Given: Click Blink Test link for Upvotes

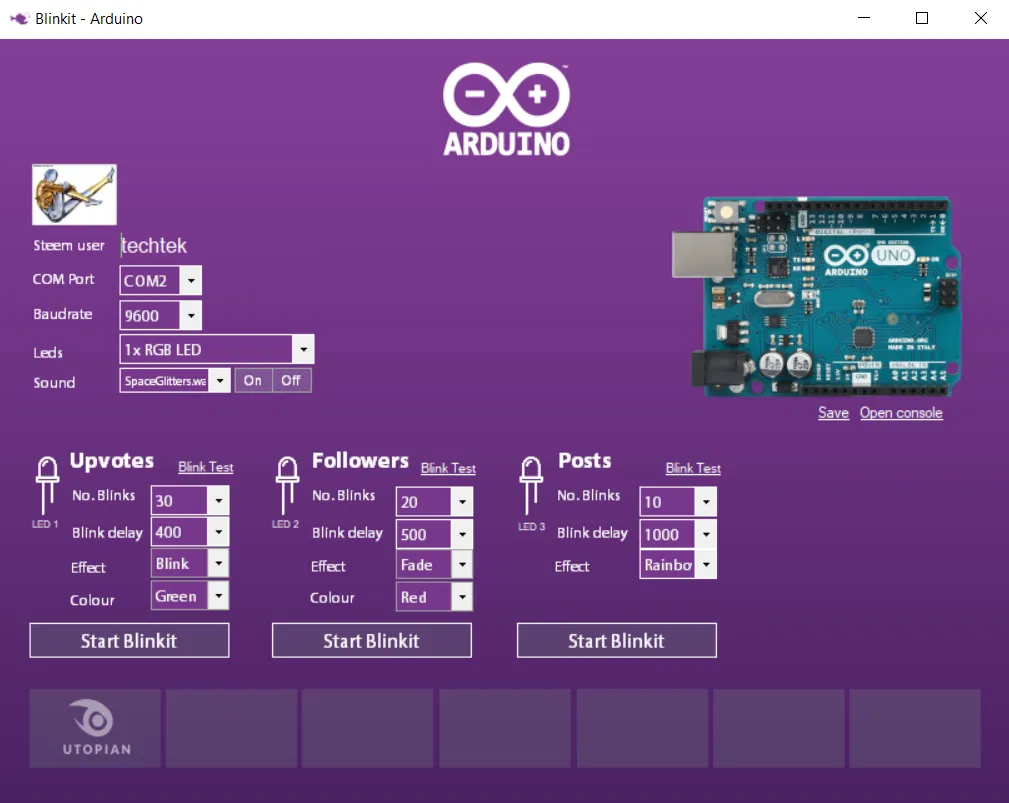Looking at the screenshot, I should (206, 467).
